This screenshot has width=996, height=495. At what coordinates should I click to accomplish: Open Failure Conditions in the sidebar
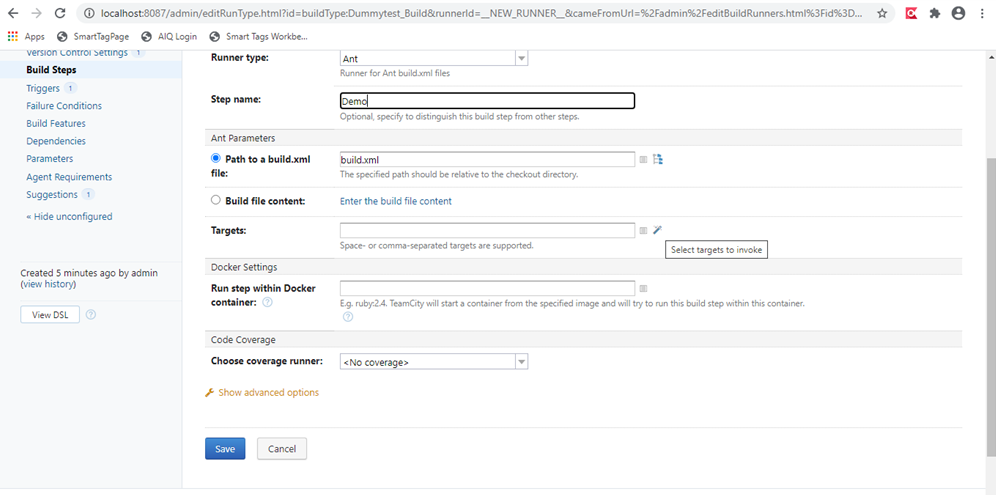[64, 106]
